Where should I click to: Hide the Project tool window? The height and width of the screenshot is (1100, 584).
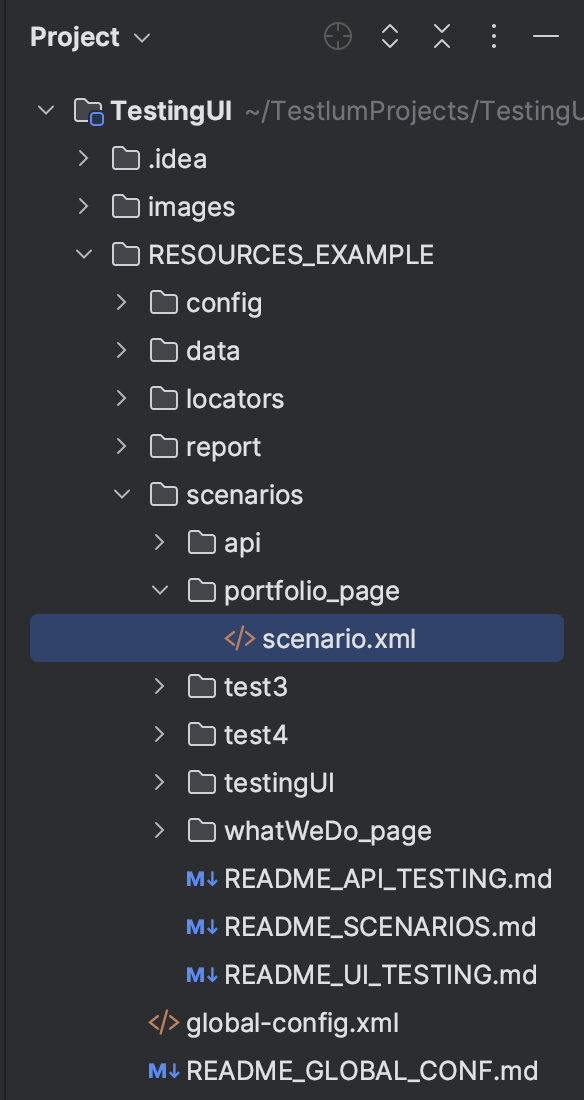pyautogui.click(x=546, y=36)
